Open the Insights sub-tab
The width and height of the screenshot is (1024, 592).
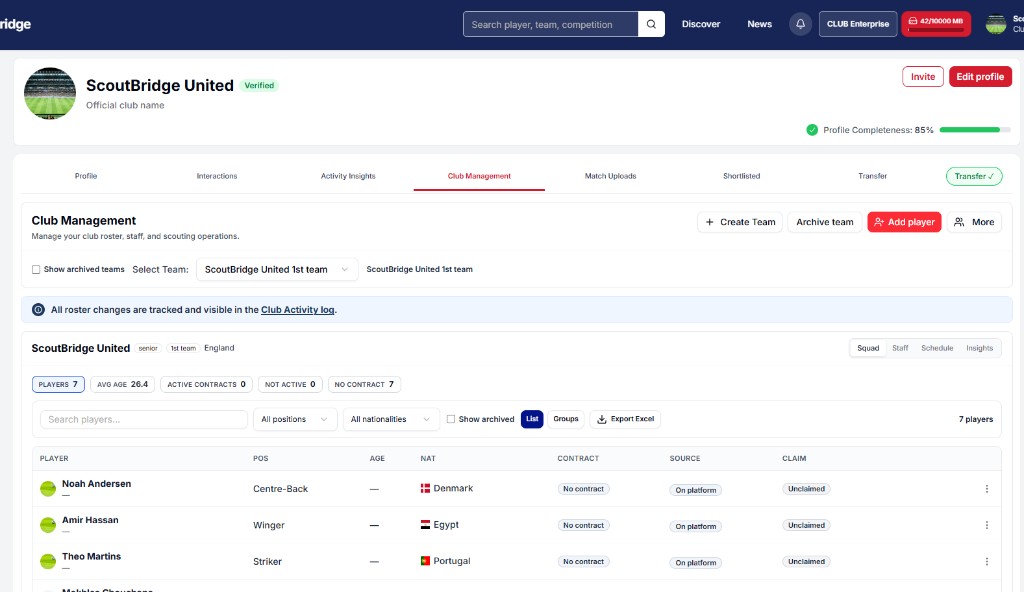(x=980, y=348)
